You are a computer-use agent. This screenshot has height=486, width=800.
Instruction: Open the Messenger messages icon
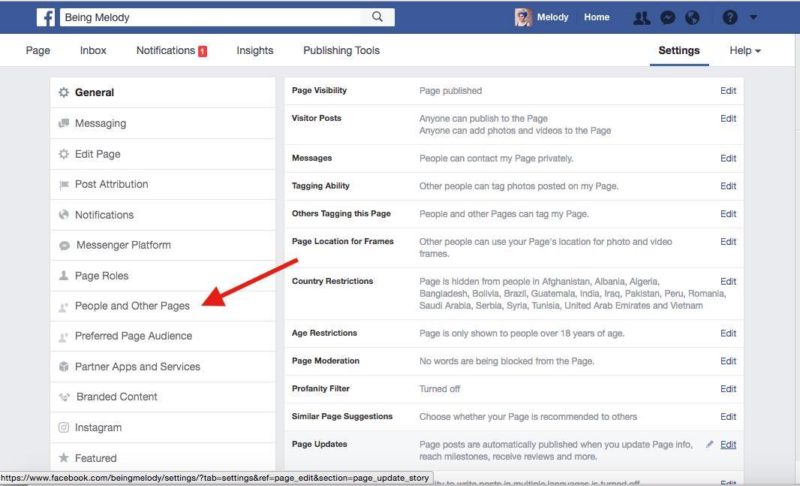pos(667,18)
